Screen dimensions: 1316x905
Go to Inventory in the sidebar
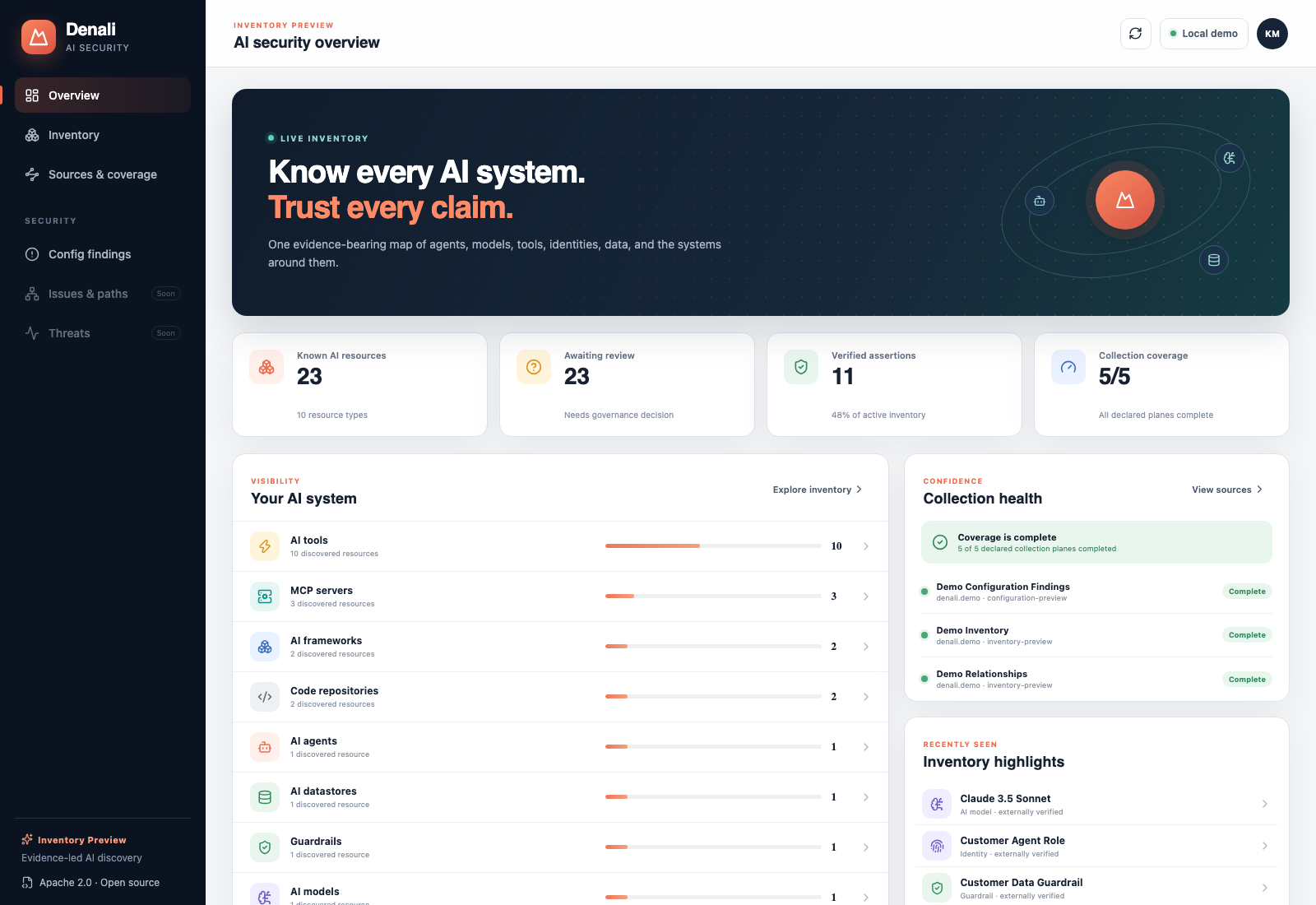(x=103, y=135)
